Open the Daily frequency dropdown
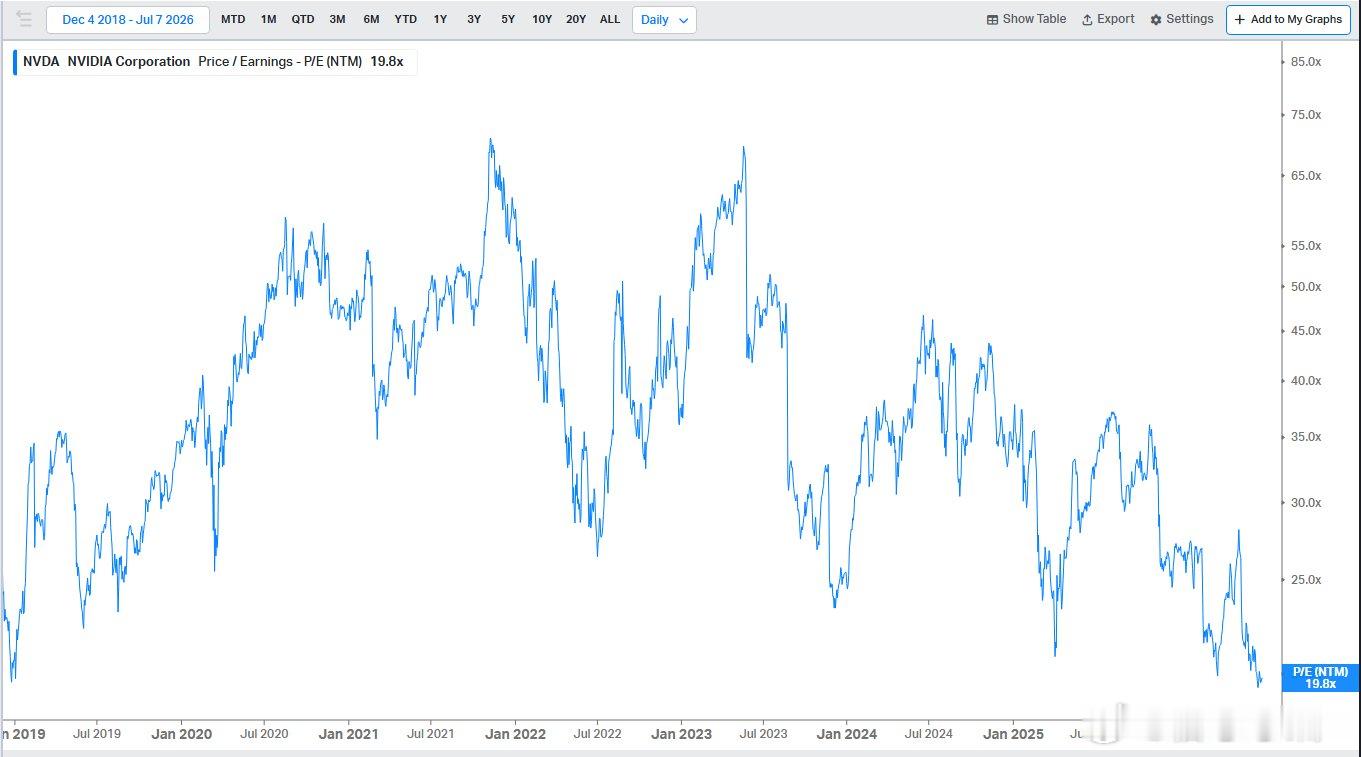Image resolution: width=1361 pixels, height=757 pixels. (664, 20)
